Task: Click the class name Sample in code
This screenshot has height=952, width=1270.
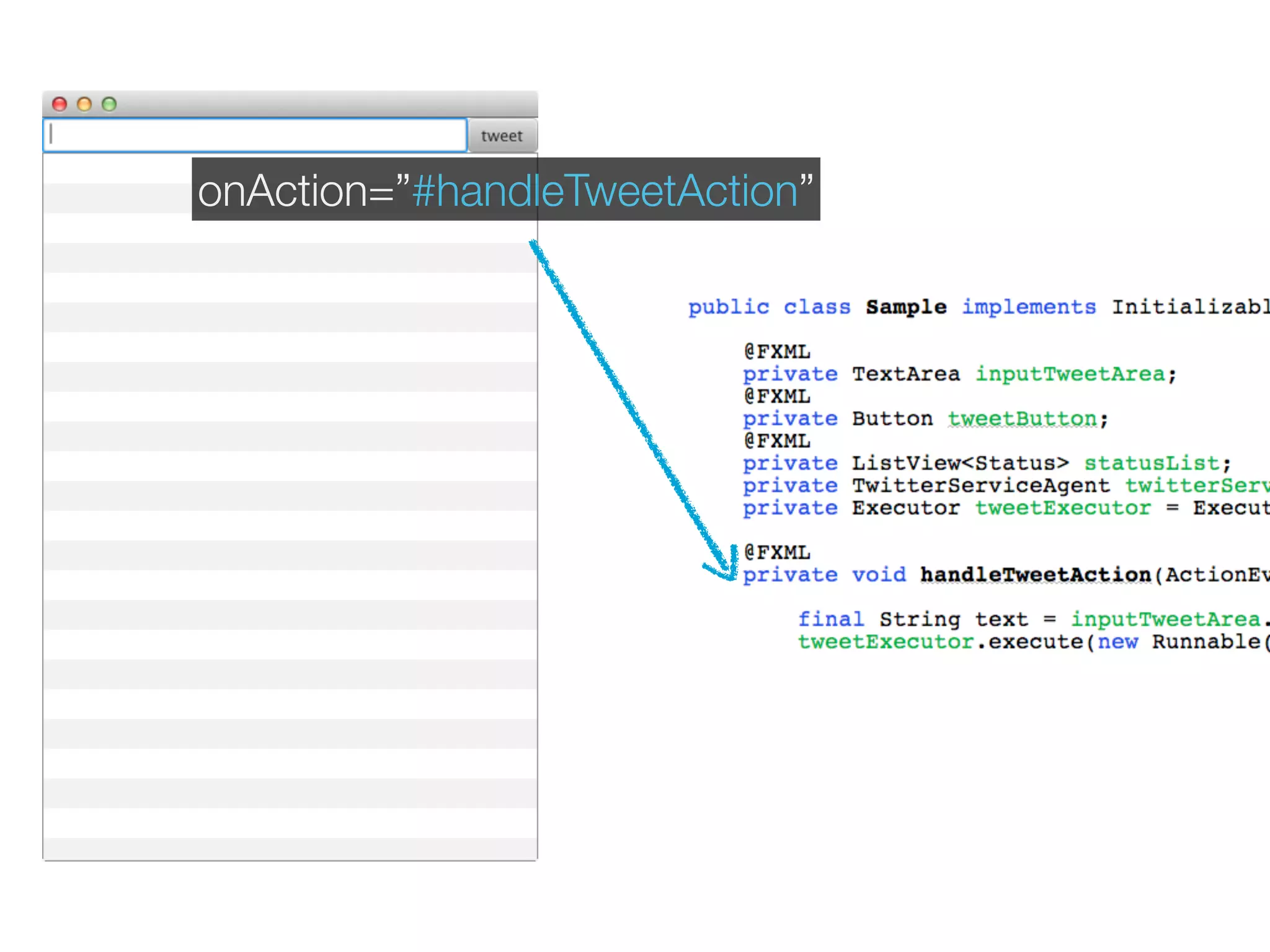Action: coord(906,307)
